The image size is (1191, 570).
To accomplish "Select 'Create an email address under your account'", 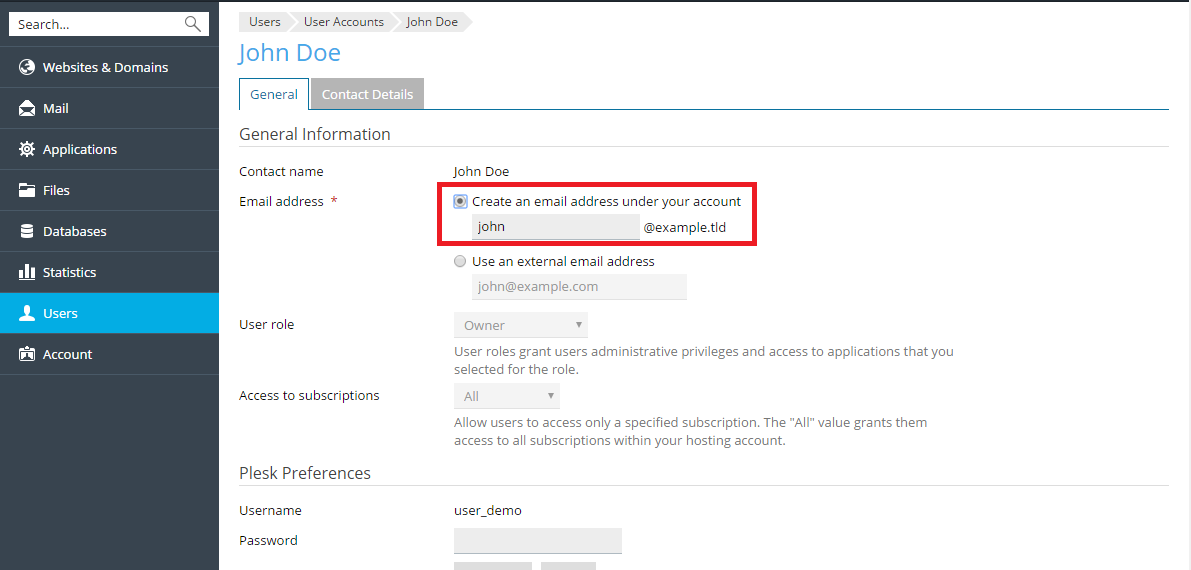I will pyautogui.click(x=460, y=201).
